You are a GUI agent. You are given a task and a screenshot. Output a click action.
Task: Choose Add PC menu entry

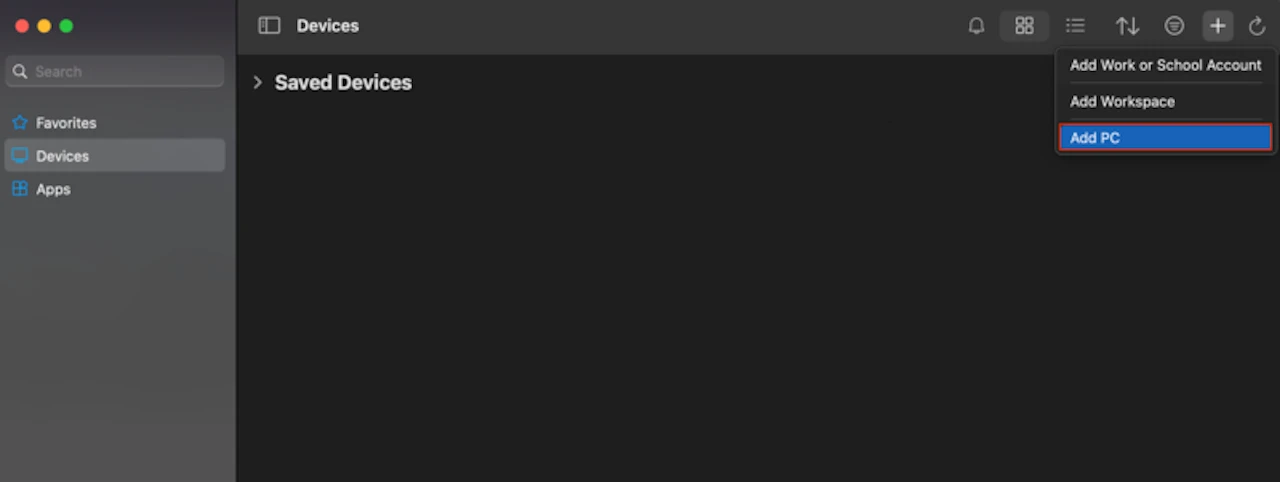click(1164, 137)
